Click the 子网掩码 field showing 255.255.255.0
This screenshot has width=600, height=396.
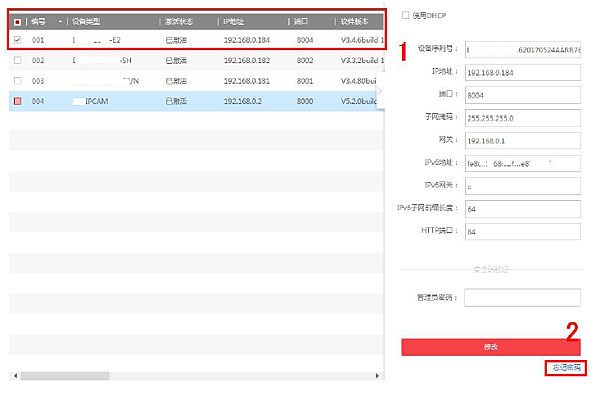coord(523,118)
